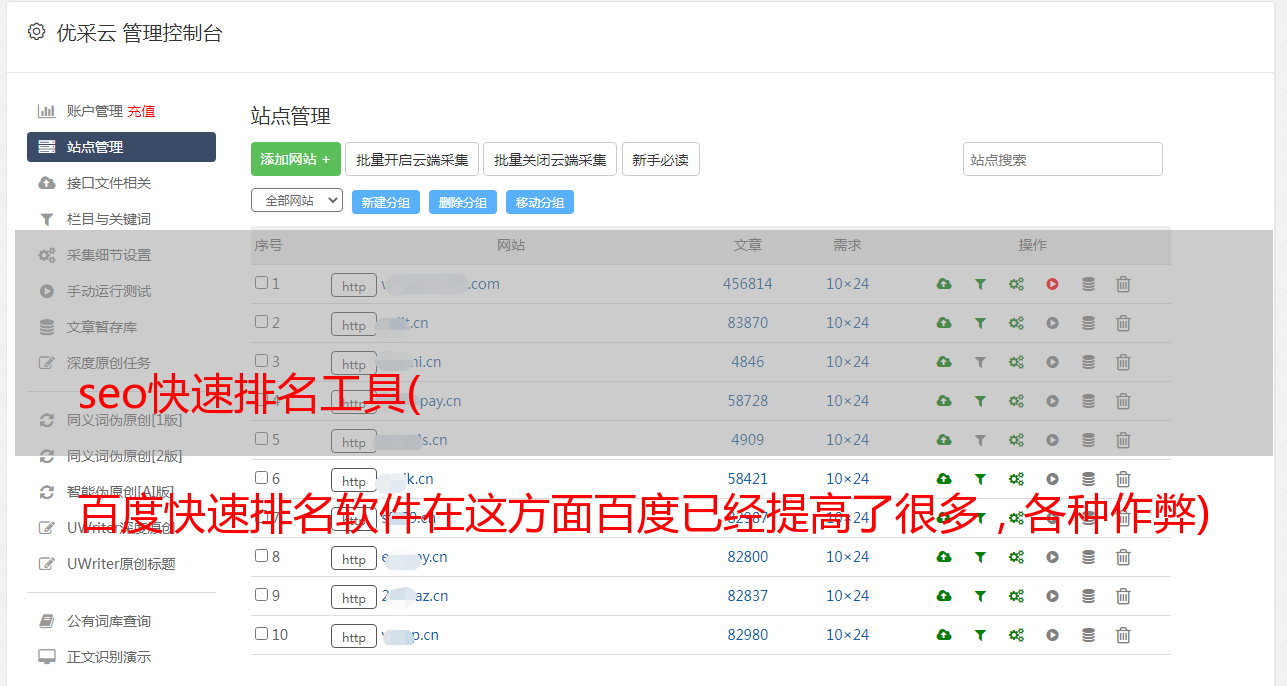
Task: Click the 批量开启云端采集 button
Action: point(412,159)
